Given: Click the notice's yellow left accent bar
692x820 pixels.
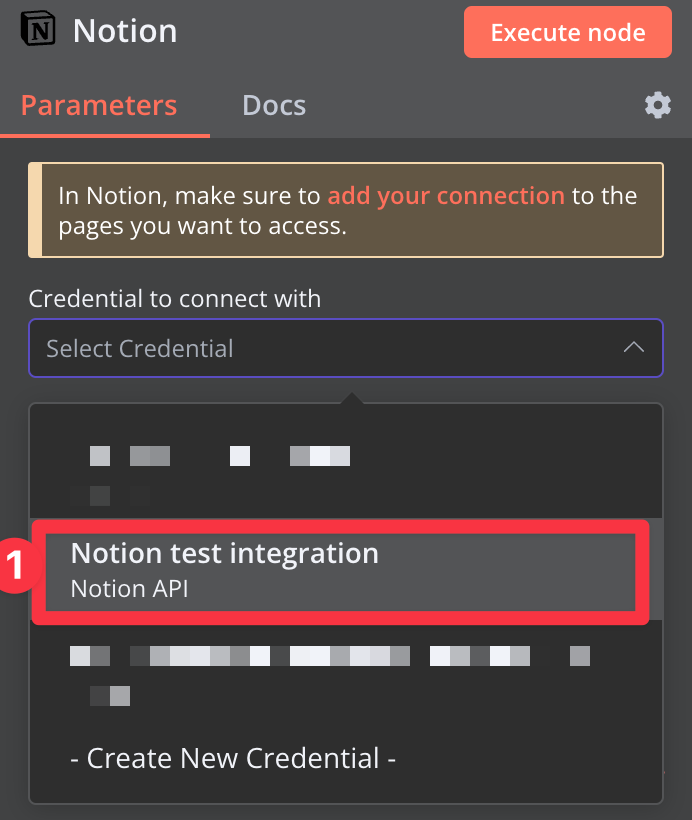Looking at the screenshot, I should pos(33,210).
